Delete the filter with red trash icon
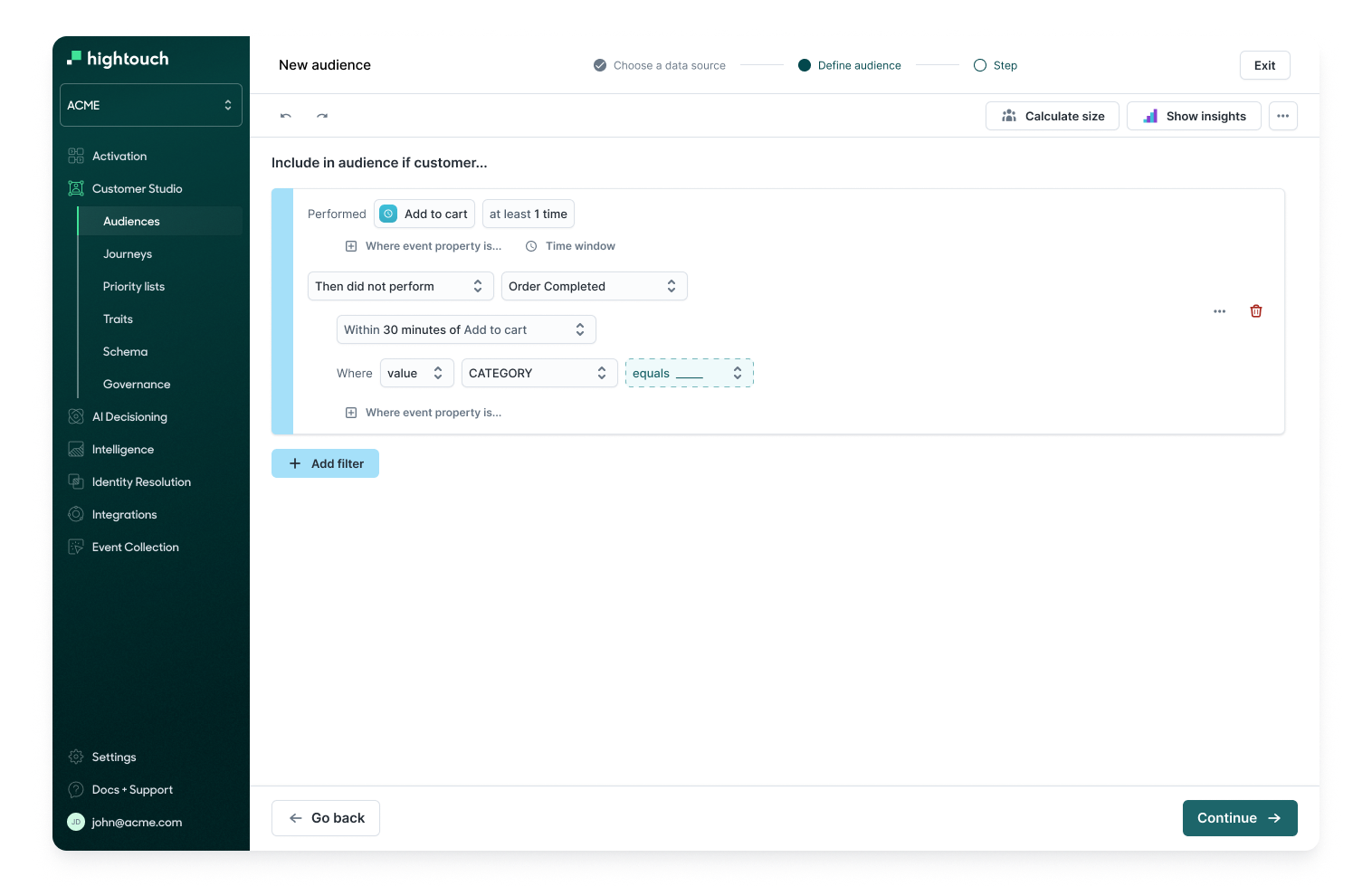This screenshot has height=886, width=1372. click(x=1256, y=311)
